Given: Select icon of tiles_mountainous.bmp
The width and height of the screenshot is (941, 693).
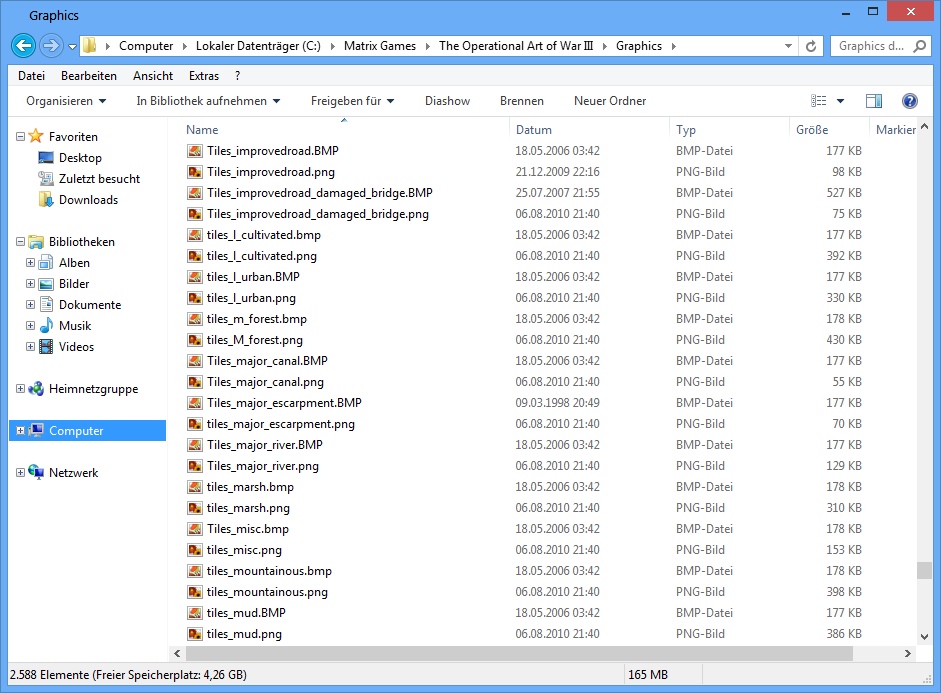Looking at the screenshot, I should 194,571.
